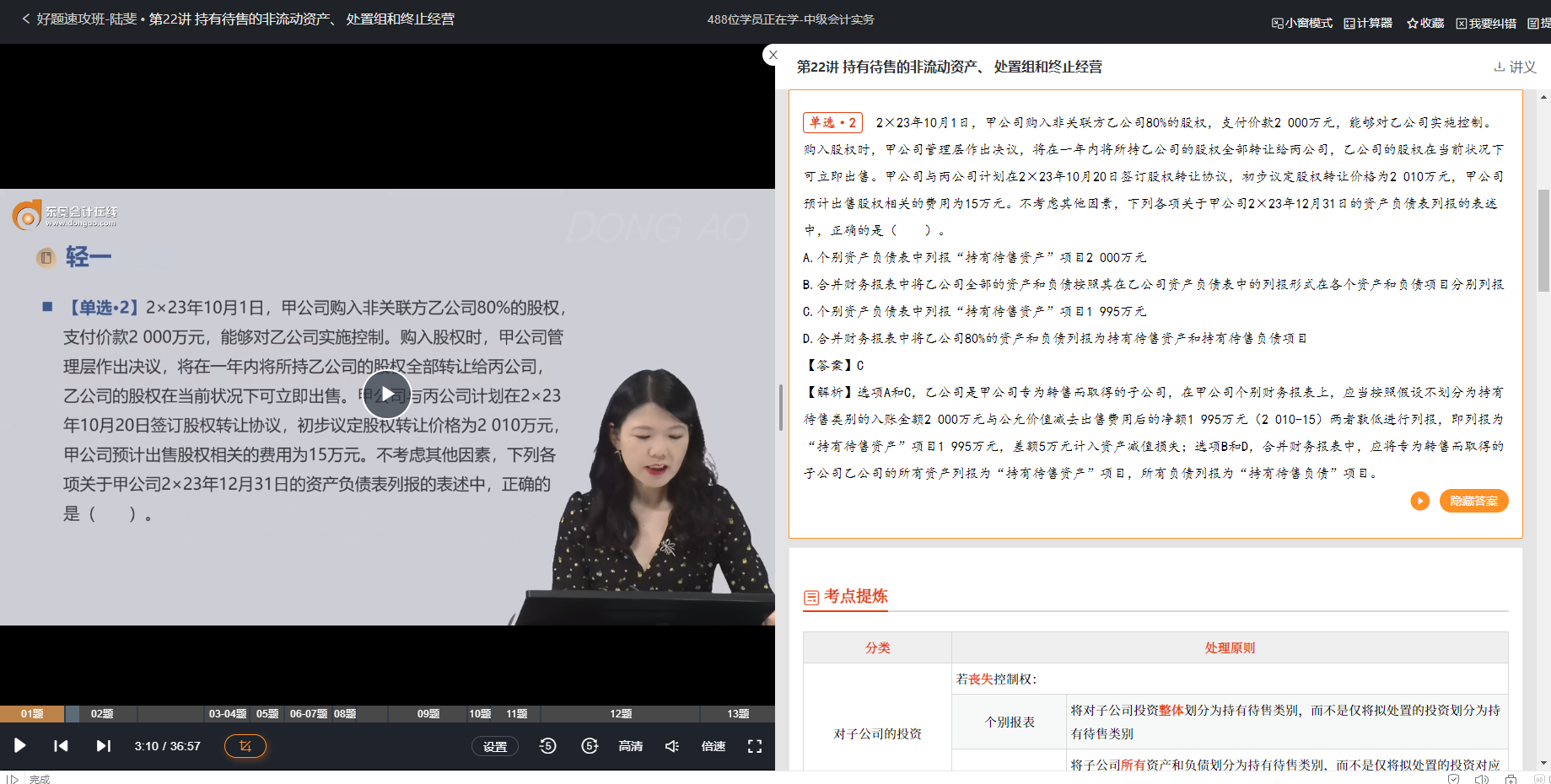The width and height of the screenshot is (1551, 784).
Task: Open the 倍速 playback speed menu
Action: pyautogui.click(x=714, y=746)
